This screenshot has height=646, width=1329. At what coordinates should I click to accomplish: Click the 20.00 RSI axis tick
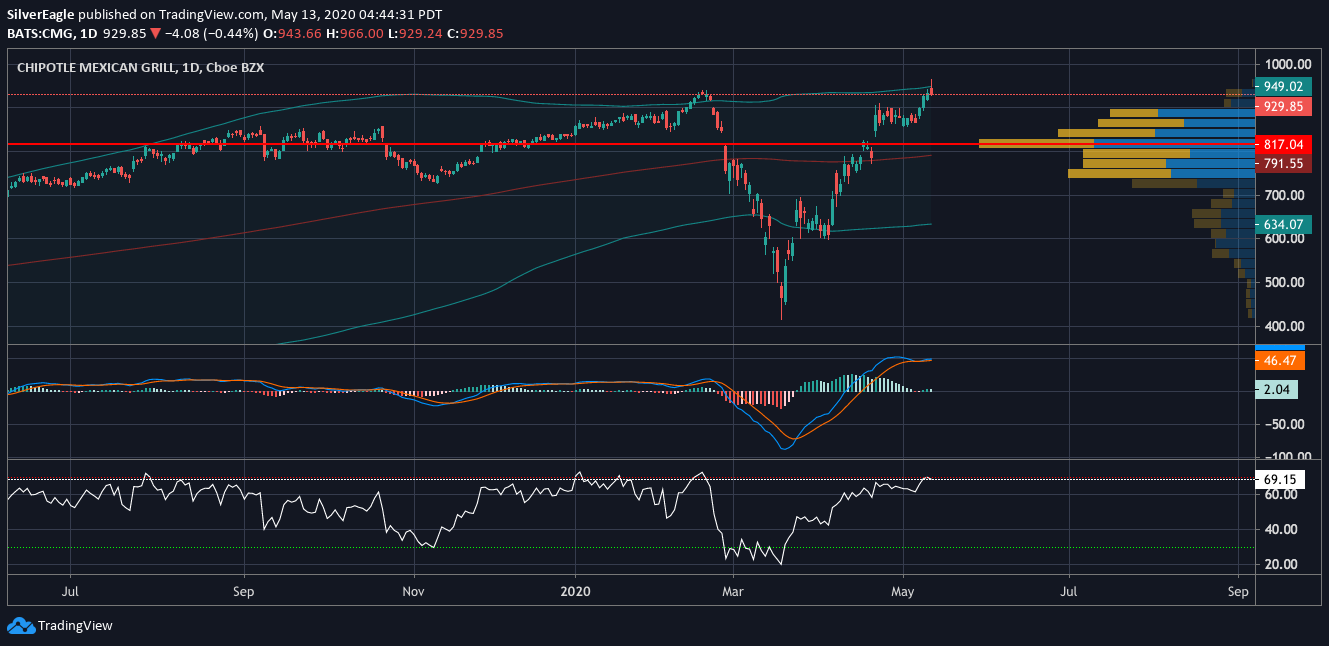pyautogui.click(x=1280, y=564)
